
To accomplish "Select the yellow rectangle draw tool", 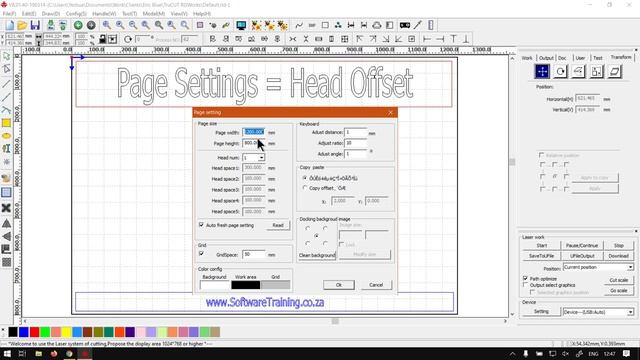I will (6, 123).
